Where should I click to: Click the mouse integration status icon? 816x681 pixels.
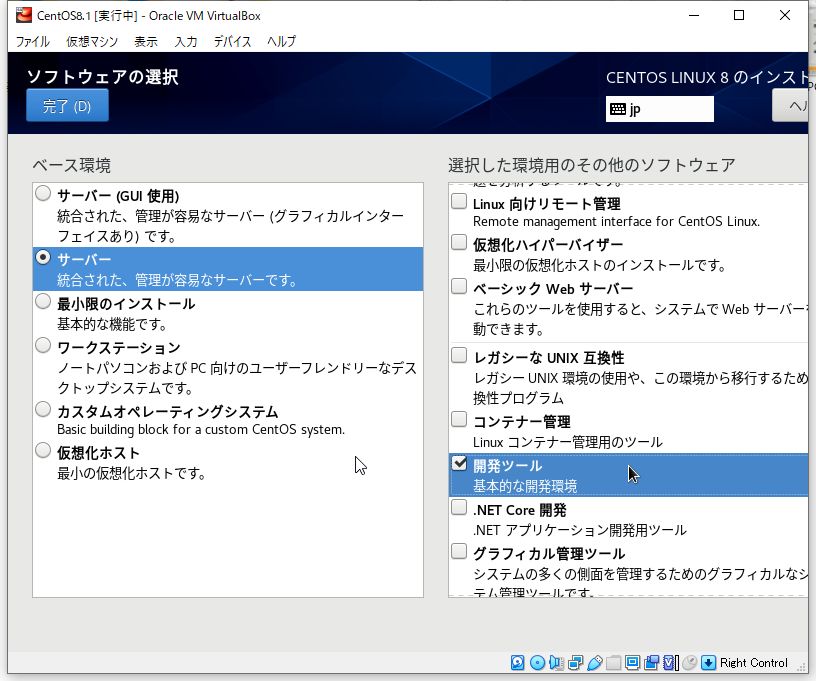tap(689, 662)
